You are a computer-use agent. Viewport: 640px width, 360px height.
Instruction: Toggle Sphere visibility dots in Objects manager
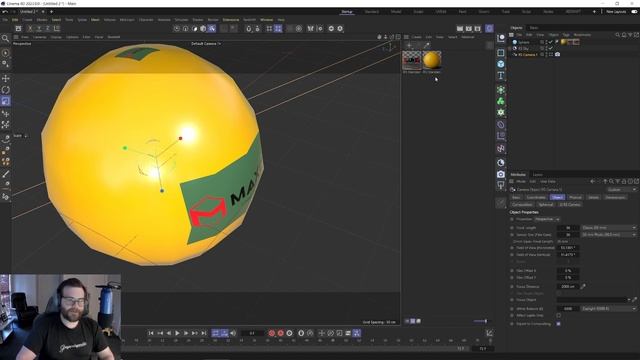(547, 42)
